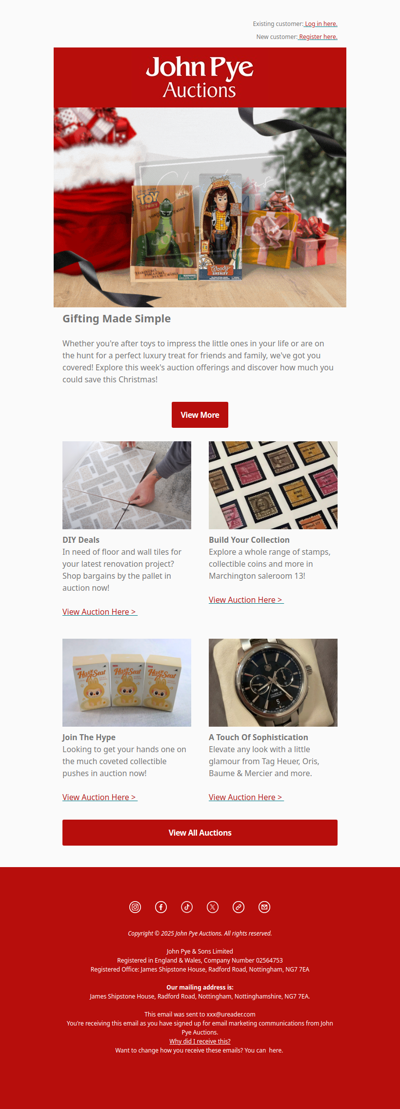Click the floor tiles DIY thumbnail
The image size is (400, 1109).
click(x=127, y=485)
